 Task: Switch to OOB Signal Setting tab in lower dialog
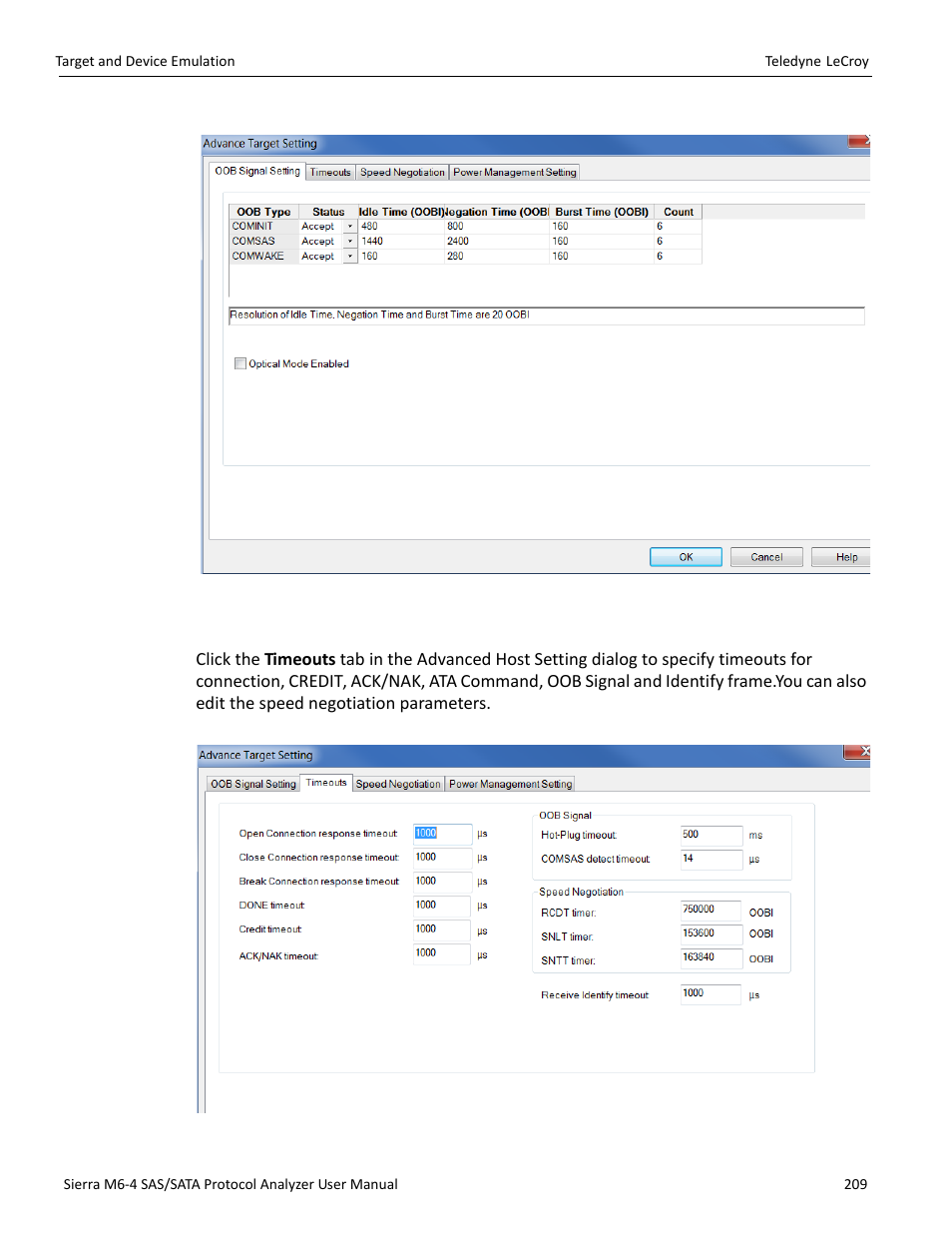[253, 785]
